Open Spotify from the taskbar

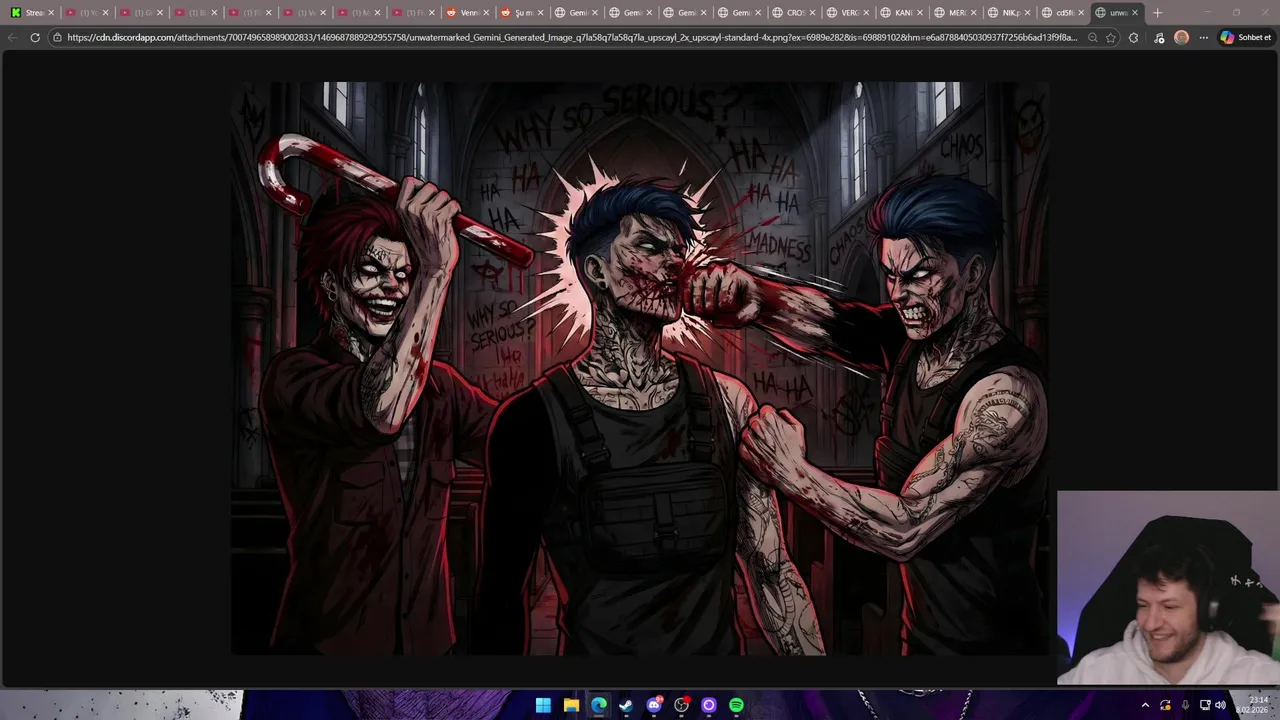coord(736,705)
